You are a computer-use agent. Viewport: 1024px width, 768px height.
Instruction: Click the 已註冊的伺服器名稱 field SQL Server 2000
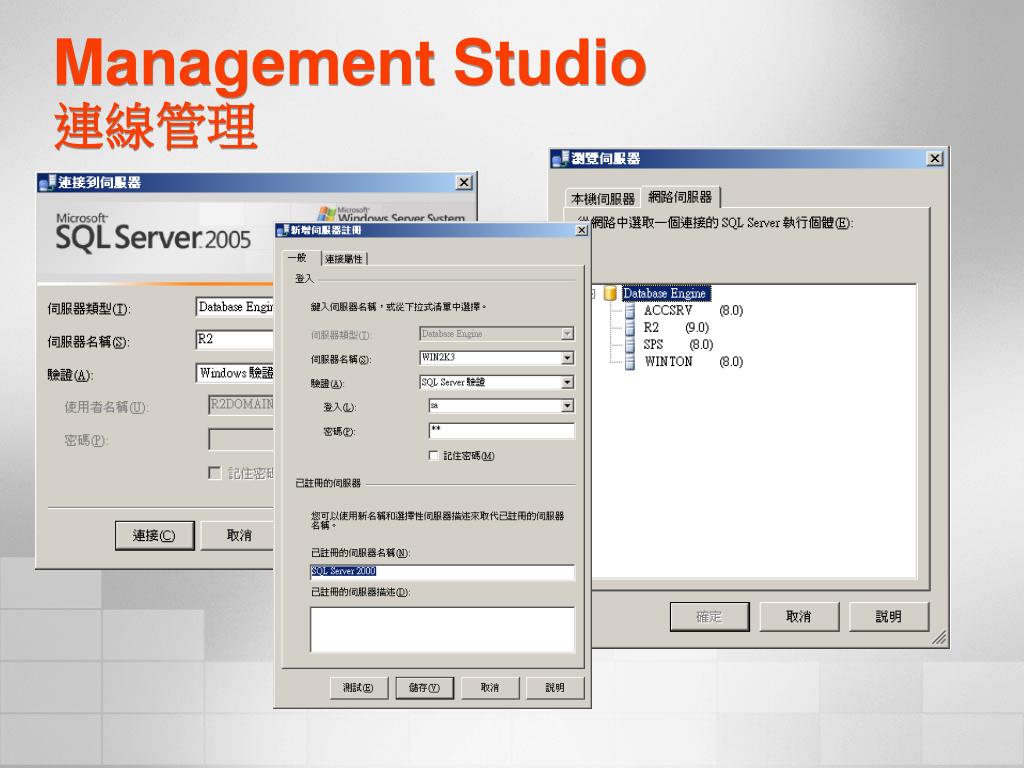[x=442, y=571]
